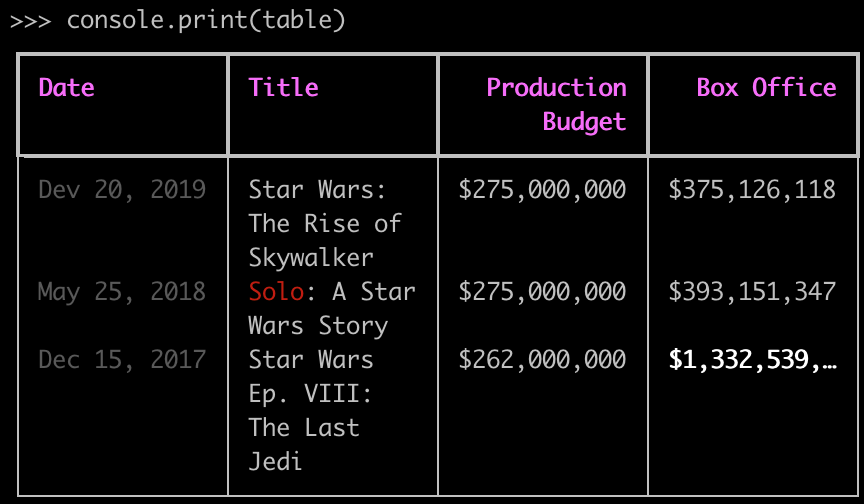Click the $375,126,118 box office value

[x=752, y=191]
